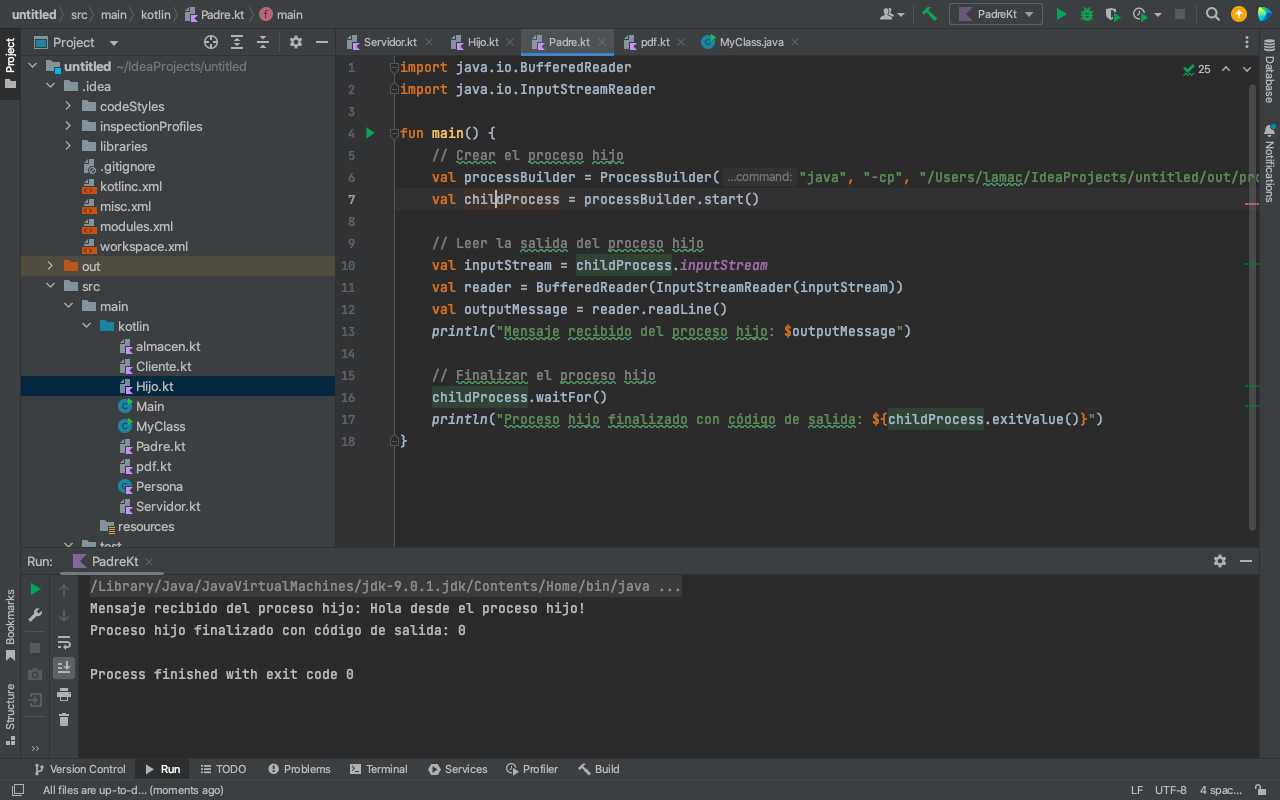Screen dimensions: 1280x800
Task: Open the Terminal tool window tab
Action: point(378,769)
